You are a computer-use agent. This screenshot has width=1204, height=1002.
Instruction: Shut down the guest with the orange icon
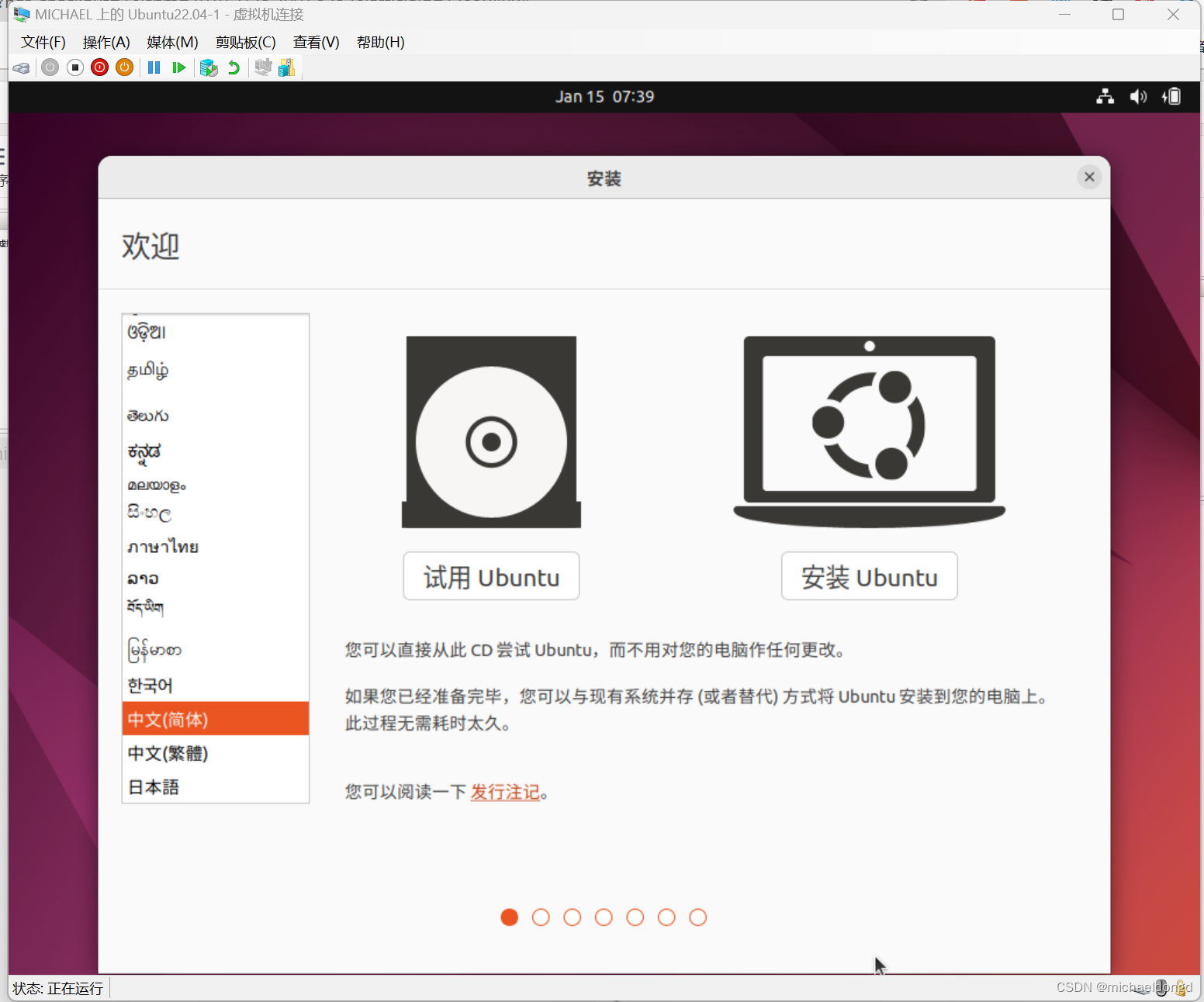[x=124, y=67]
